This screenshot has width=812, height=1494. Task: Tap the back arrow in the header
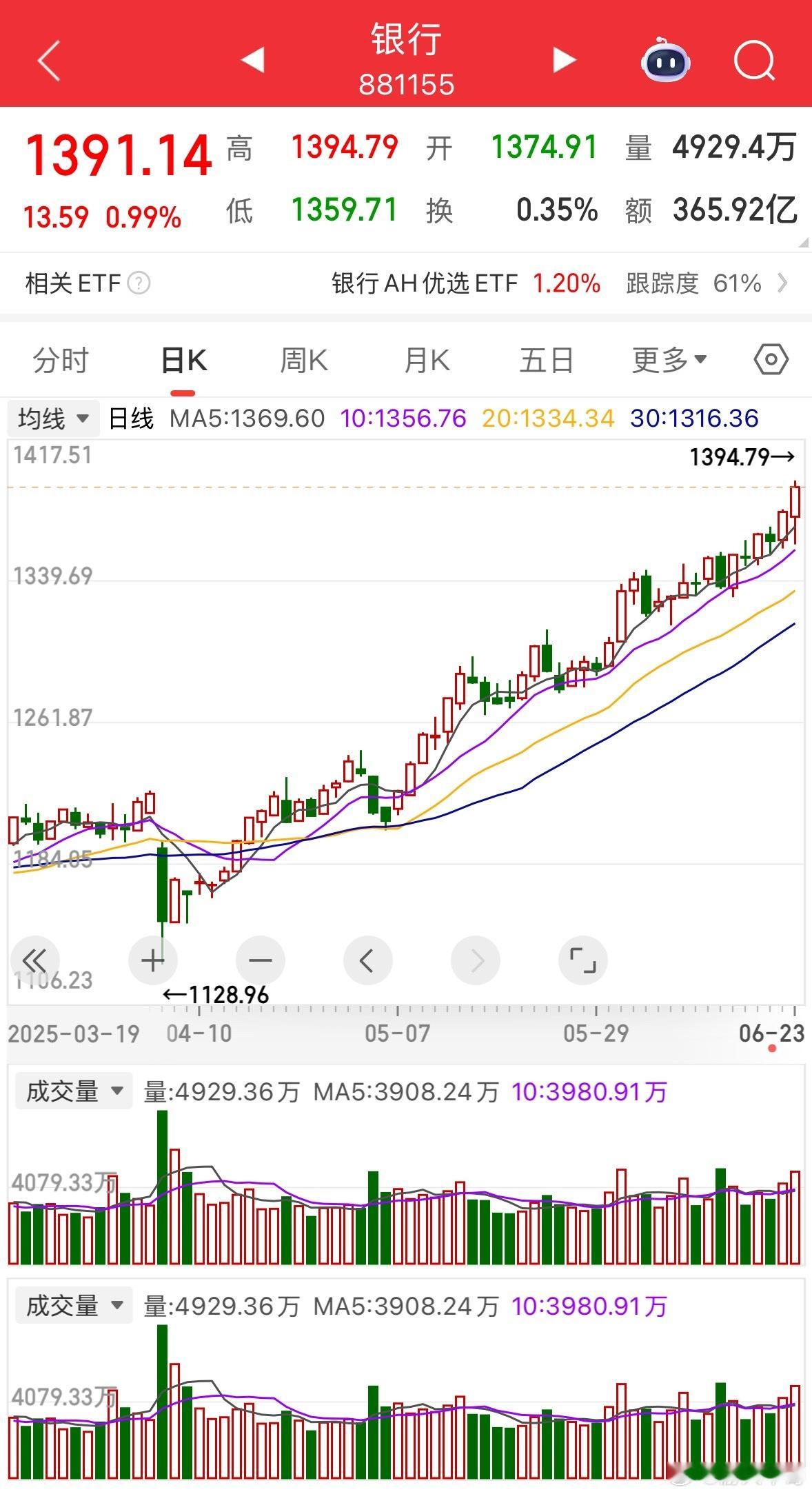pyautogui.click(x=49, y=61)
